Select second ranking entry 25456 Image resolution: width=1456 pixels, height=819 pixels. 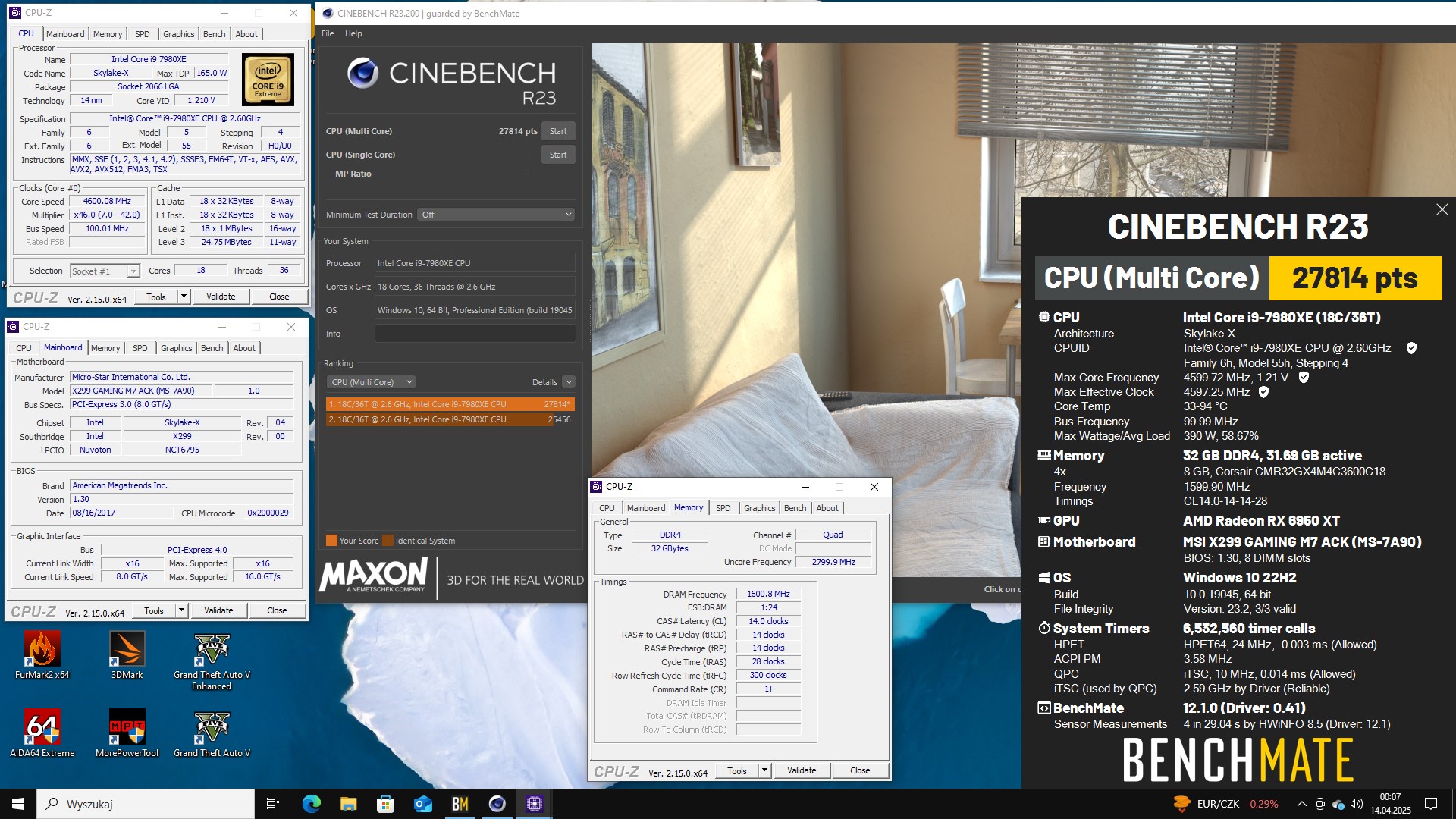pyautogui.click(x=450, y=419)
